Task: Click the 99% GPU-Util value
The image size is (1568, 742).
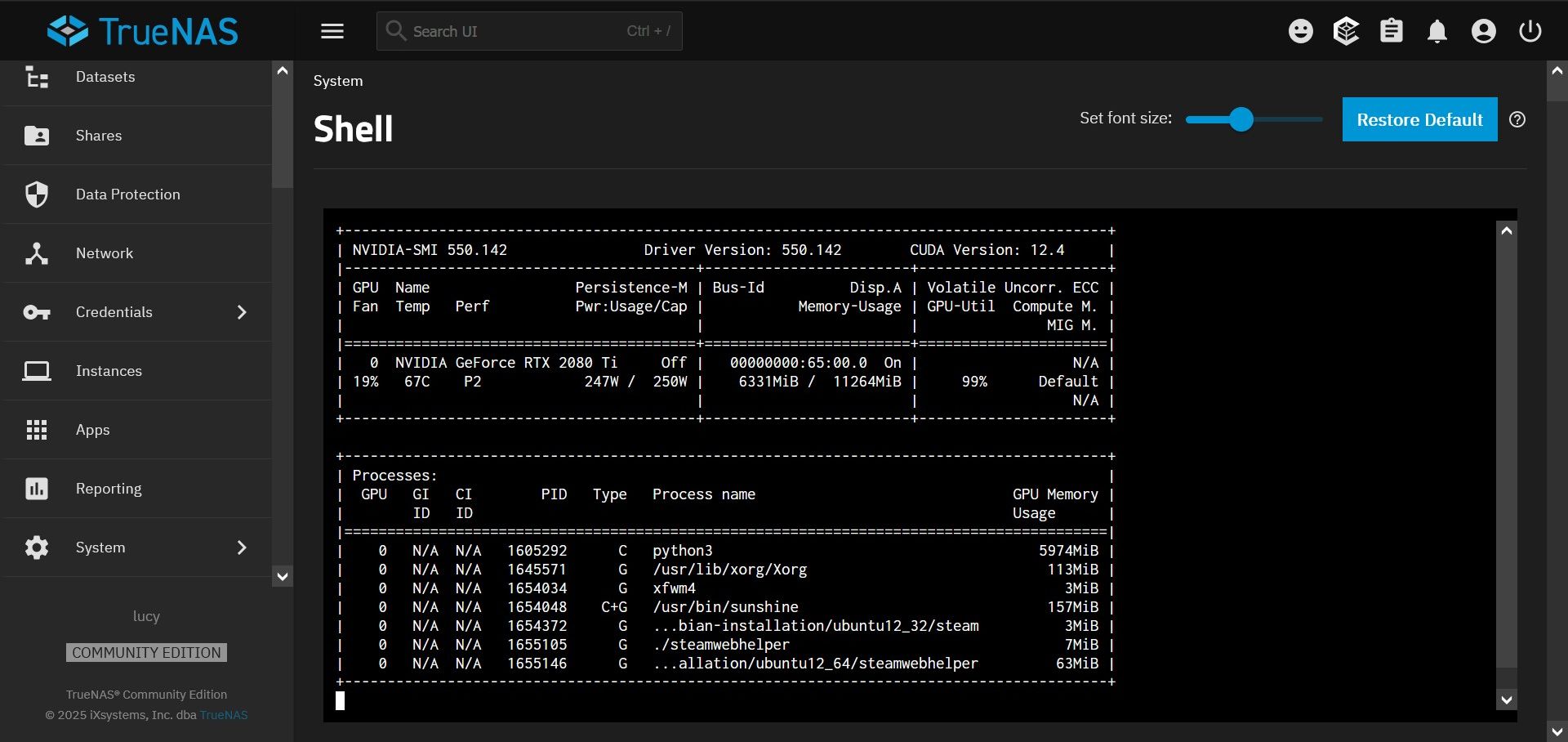Action: (x=974, y=382)
